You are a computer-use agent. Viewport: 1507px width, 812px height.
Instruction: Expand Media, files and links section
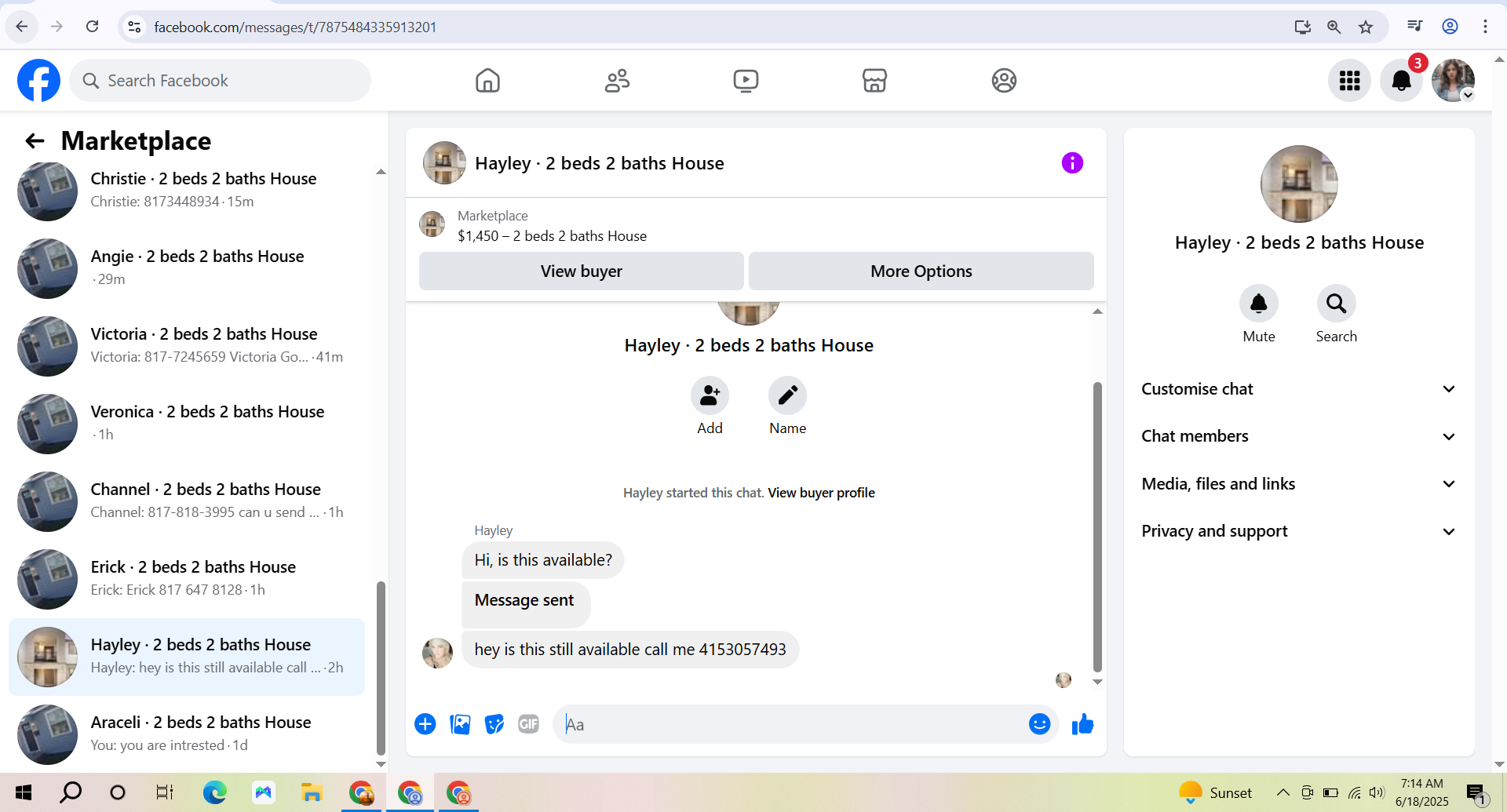tap(1299, 484)
